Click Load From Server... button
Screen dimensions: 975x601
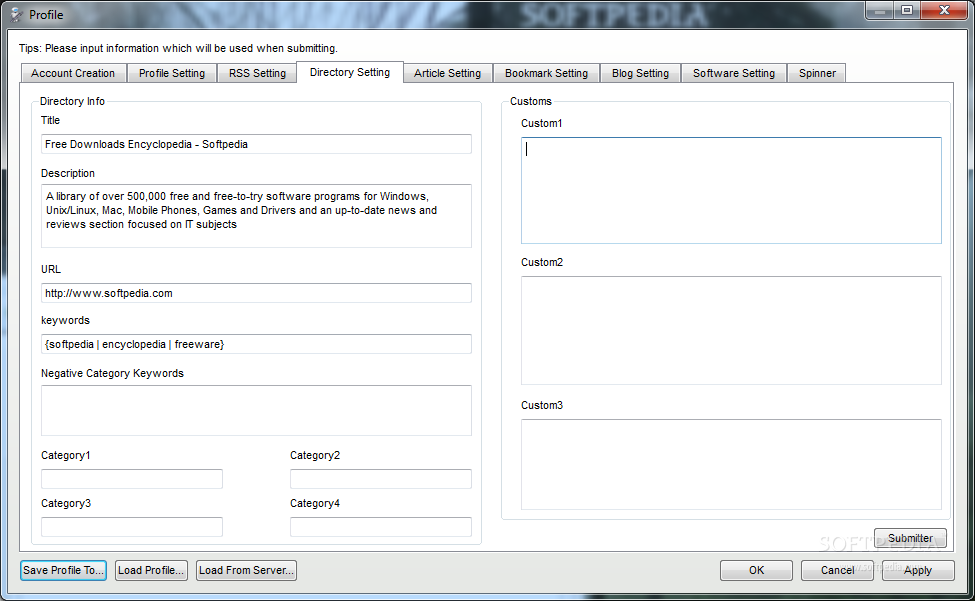[x=246, y=571]
